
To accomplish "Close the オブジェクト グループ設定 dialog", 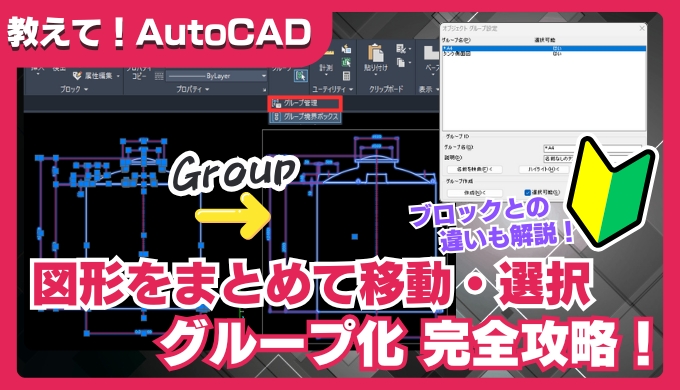I will [642, 28].
